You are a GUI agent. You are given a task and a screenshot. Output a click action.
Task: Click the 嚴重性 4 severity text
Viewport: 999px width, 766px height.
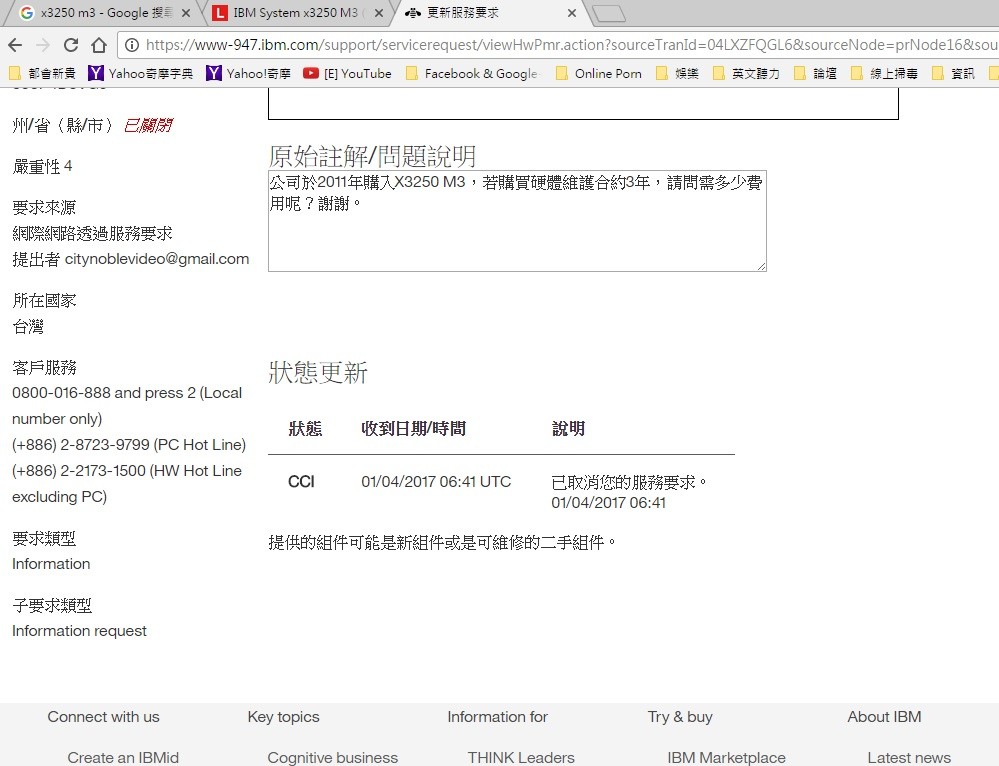pyautogui.click(x=42, y=166)
